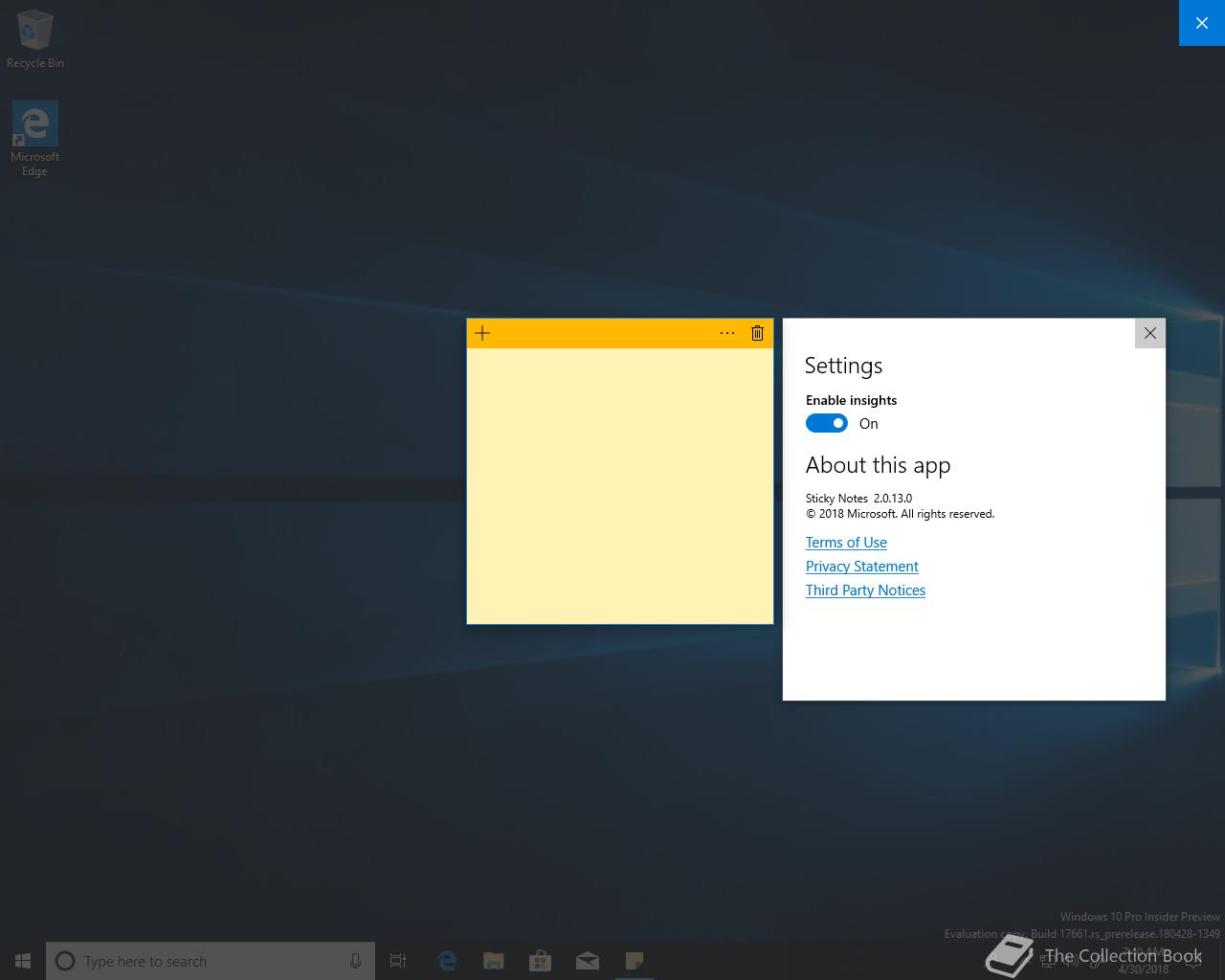Open the sticky note three-dot menu
The height and width of the screenshot is (980, 1225).
727,333
